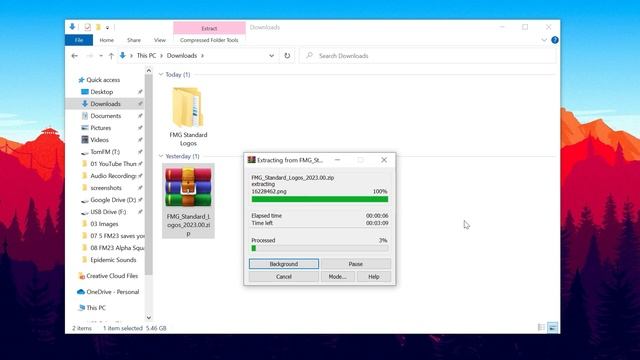Open Help in the extracting dialog
This screenshot has height=360, width=640.
pyautogui.click(x=373, y=277)
